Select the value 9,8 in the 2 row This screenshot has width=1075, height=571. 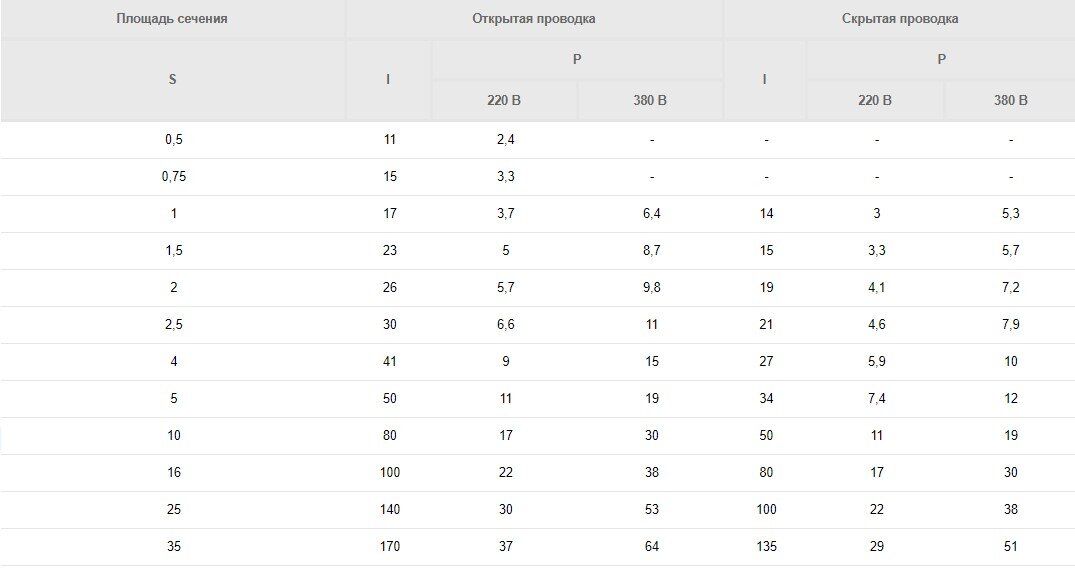click(x=651, y=288)
